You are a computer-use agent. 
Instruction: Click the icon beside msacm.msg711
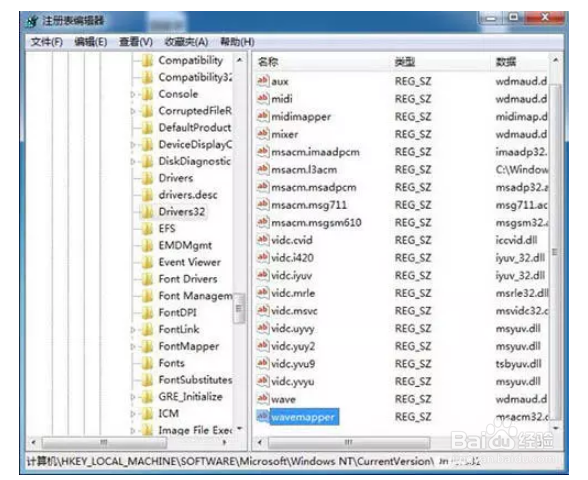click(263, 204)
